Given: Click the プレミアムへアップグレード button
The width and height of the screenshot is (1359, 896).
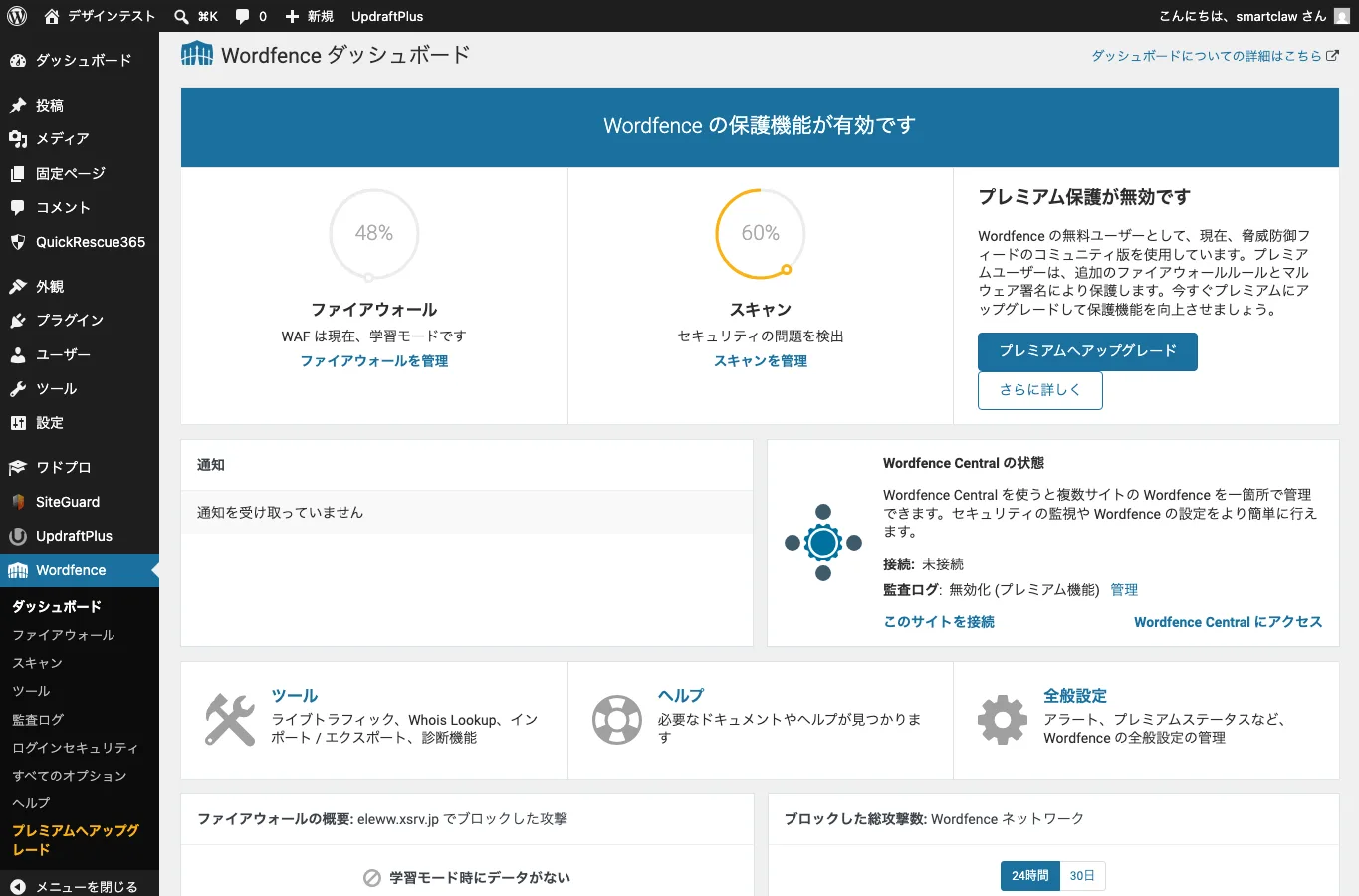Looking at the screenshot, I should tap(1087, 351).
